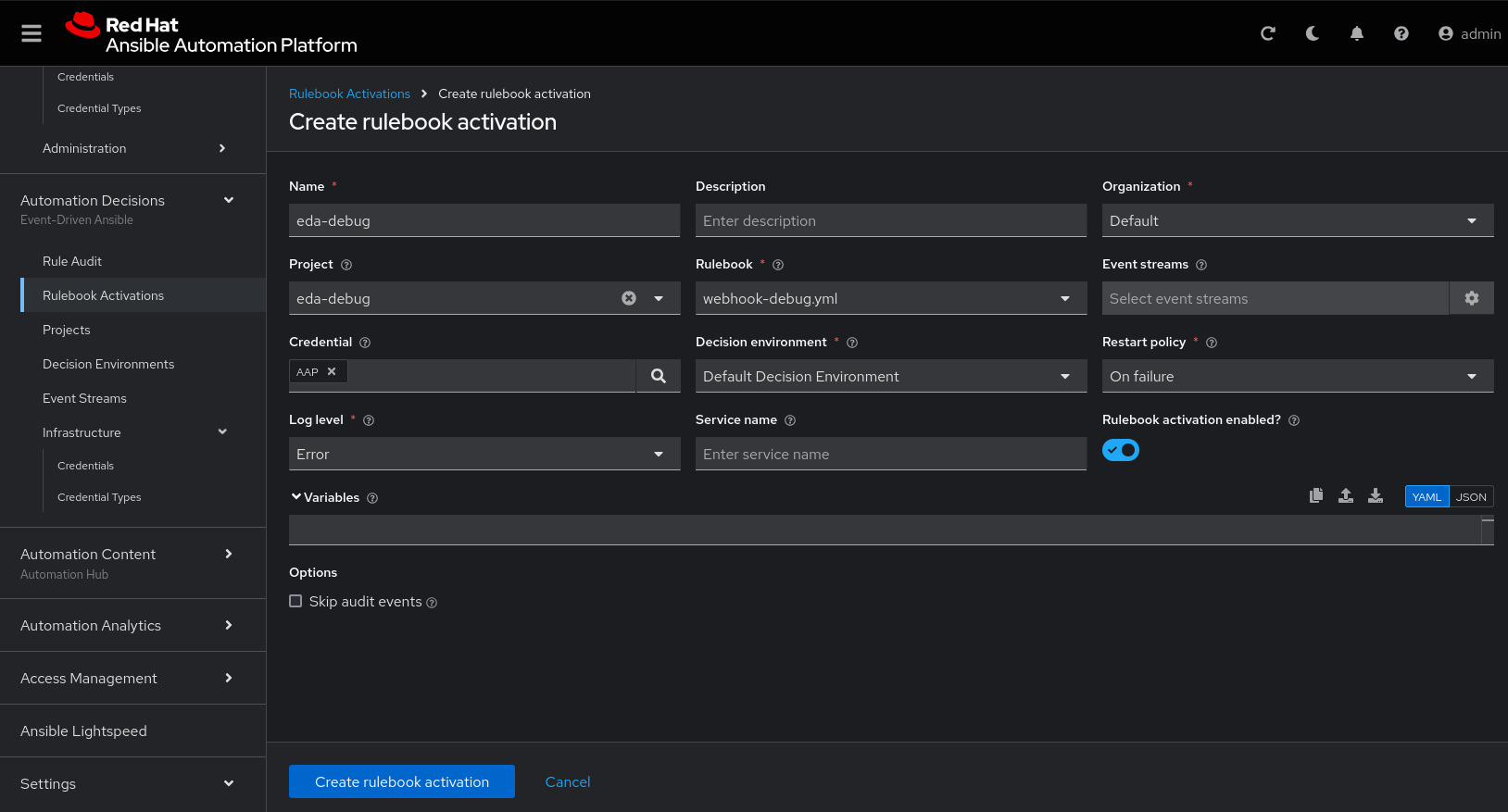Image resolution: width=1508 pixels, height=812 pixels.
Task: Expand Administration in sidebar
Action: [x=133, y=148]
